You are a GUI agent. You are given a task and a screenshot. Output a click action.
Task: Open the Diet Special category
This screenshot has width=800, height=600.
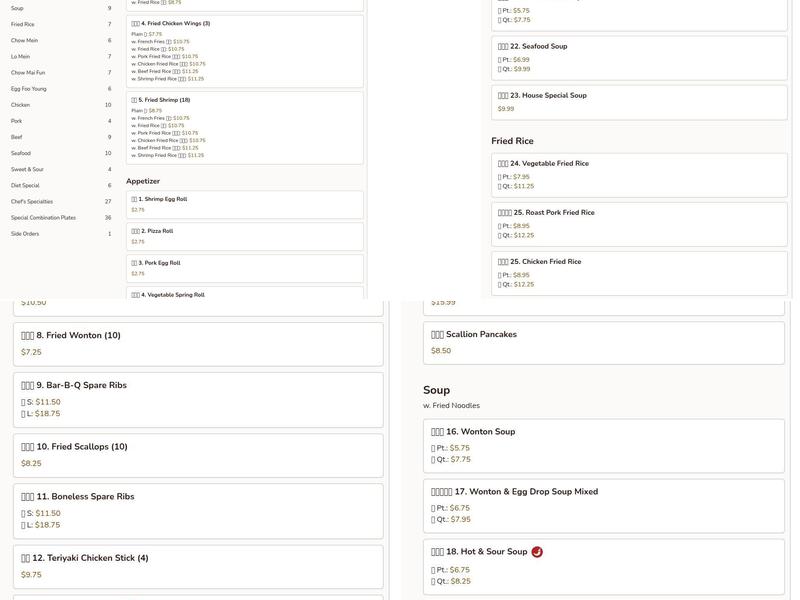point(26,186)
